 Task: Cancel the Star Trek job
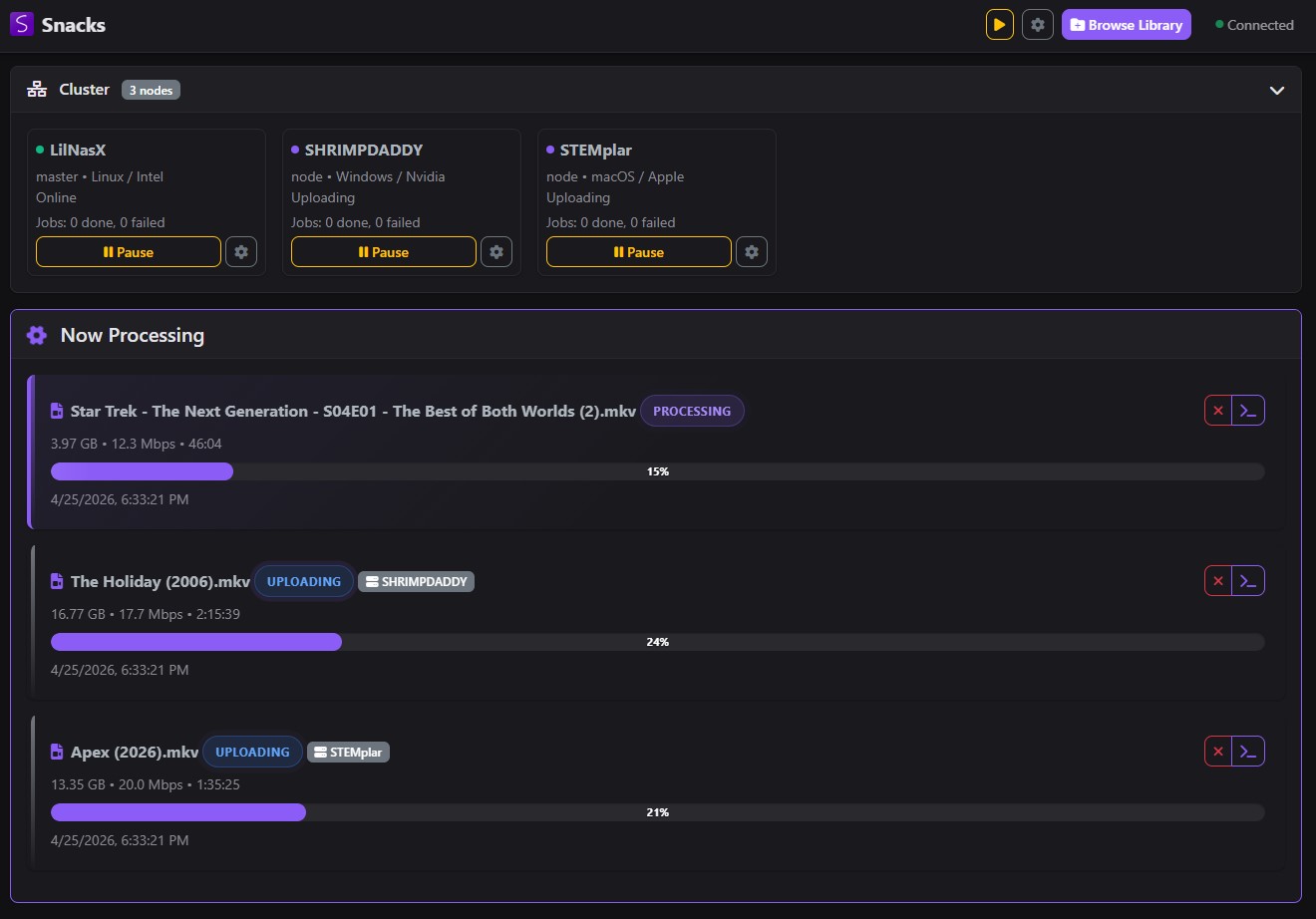click(1218, 411)
